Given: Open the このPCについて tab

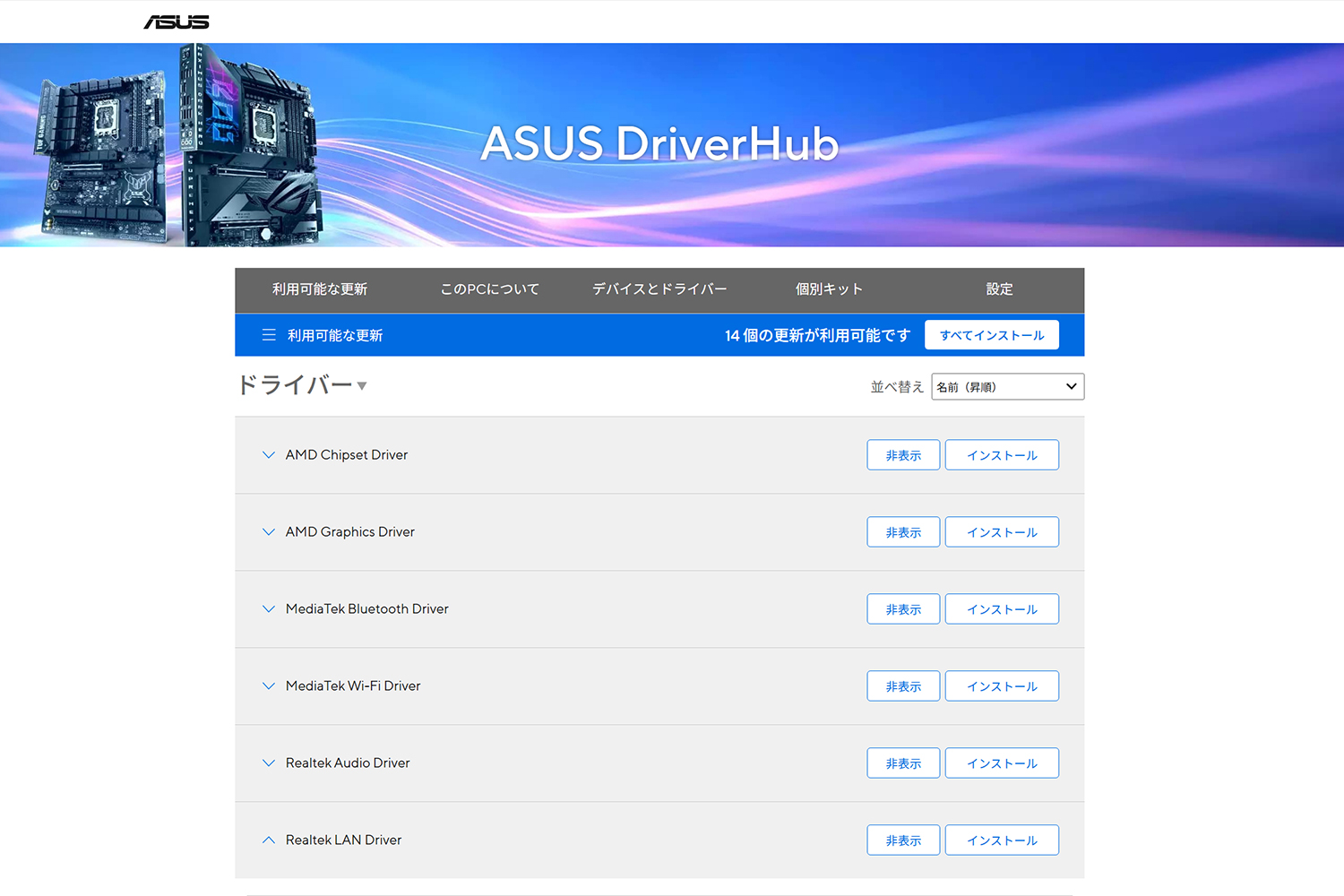Looking at the screenshot, I should point(490,289).
